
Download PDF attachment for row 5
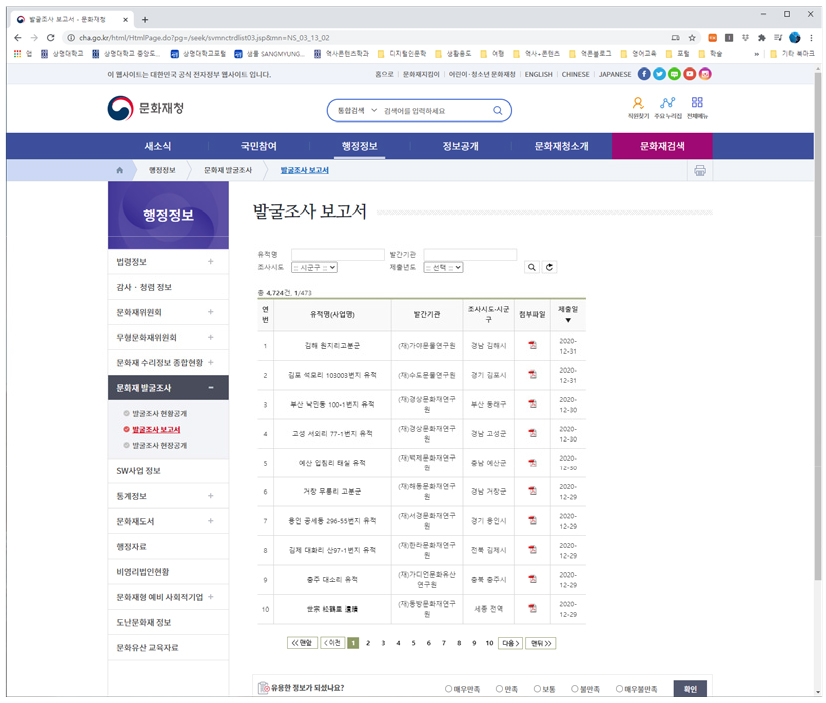click(x=533, y=463)
